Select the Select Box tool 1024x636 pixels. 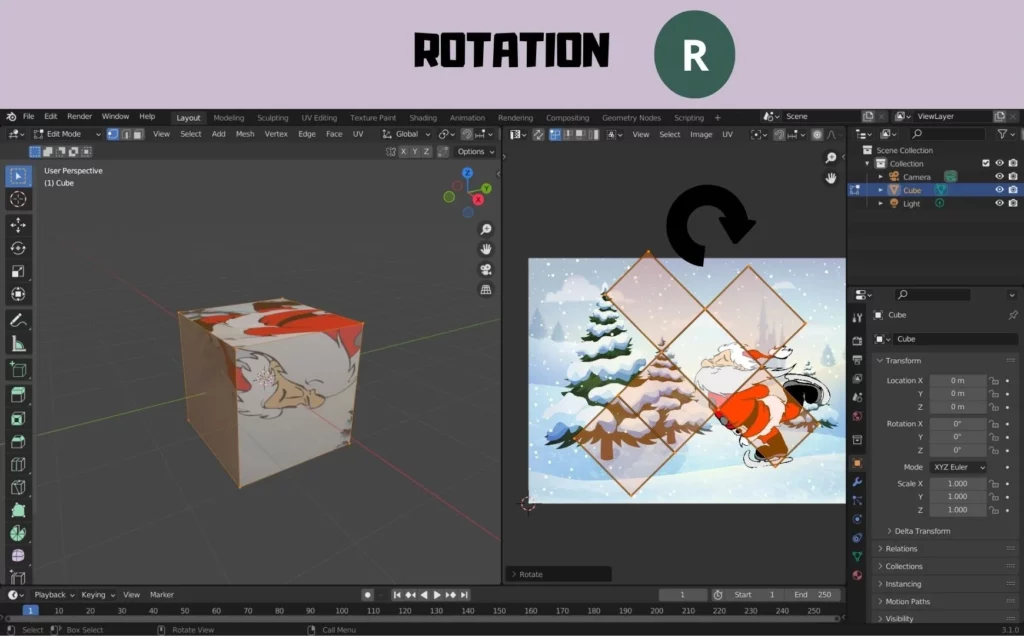click(18, 176)
